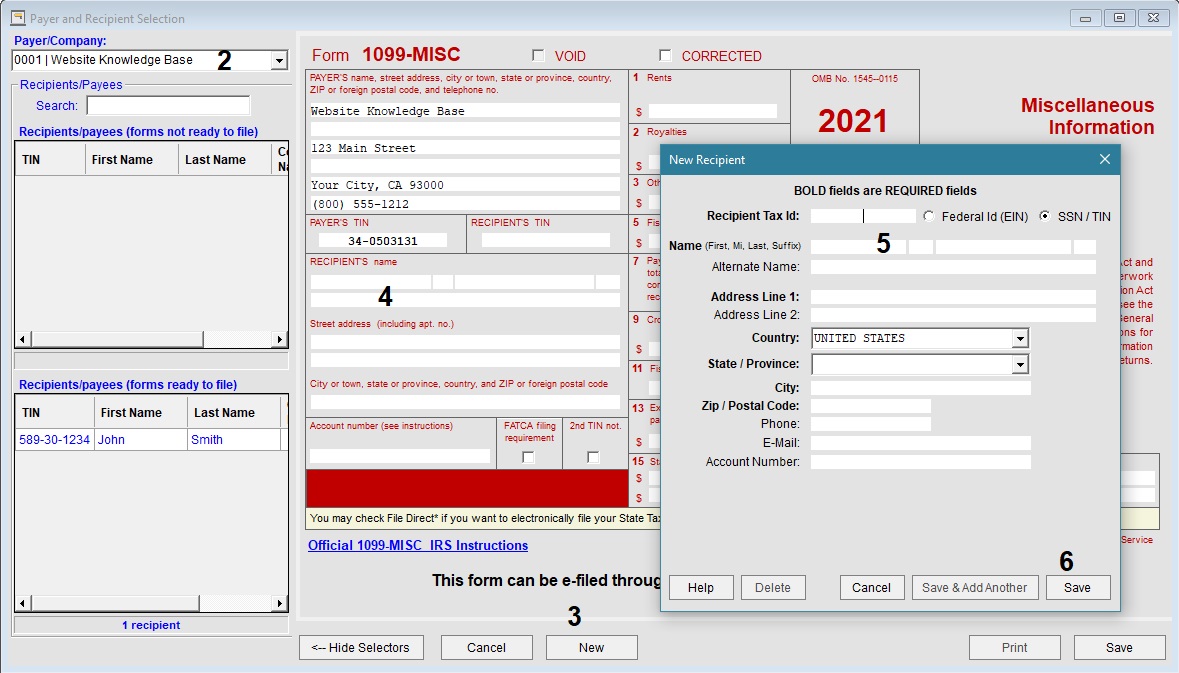Click the Rents amount field
The image size is (1179, 673).
point(713,111)
